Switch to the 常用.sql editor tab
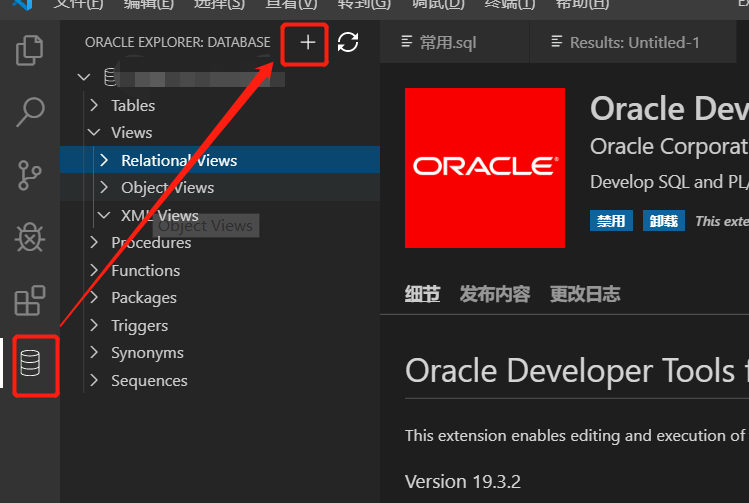Image resolution: width=749 pixels, height=503 pixels. 454,43
